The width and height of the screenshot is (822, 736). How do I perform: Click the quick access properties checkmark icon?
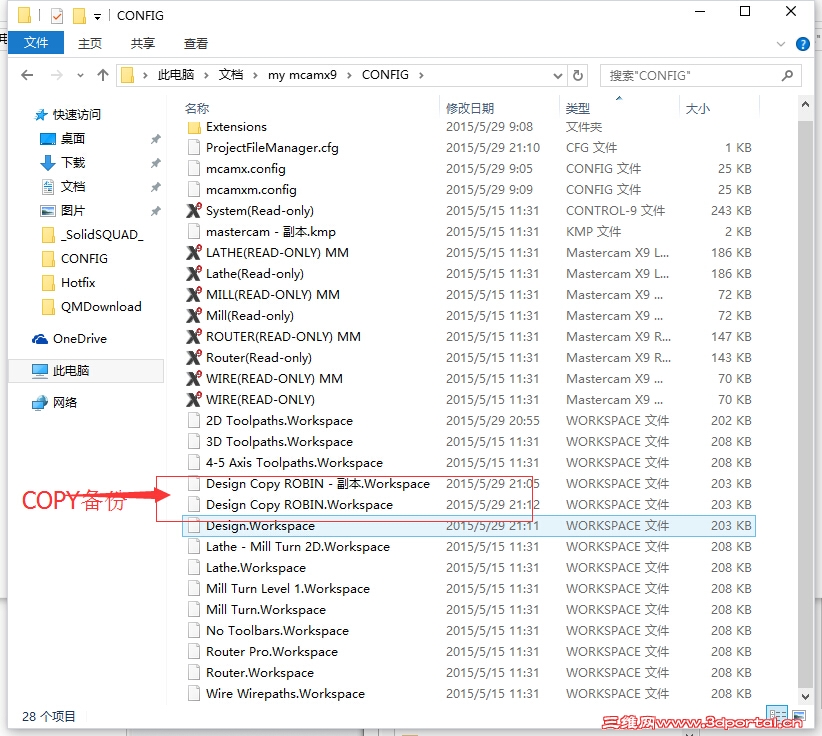point(57,16)
